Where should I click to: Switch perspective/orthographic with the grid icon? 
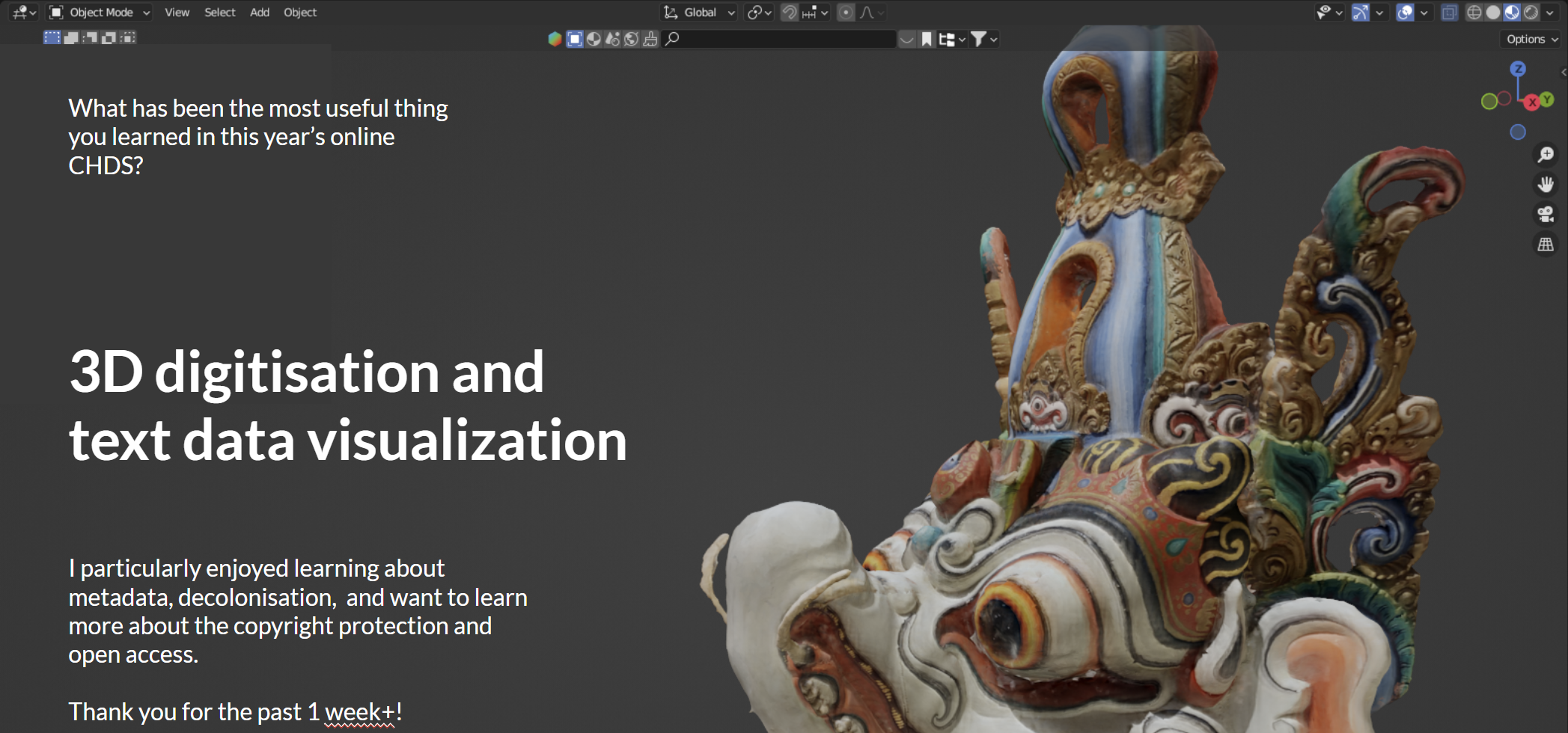1545,245
